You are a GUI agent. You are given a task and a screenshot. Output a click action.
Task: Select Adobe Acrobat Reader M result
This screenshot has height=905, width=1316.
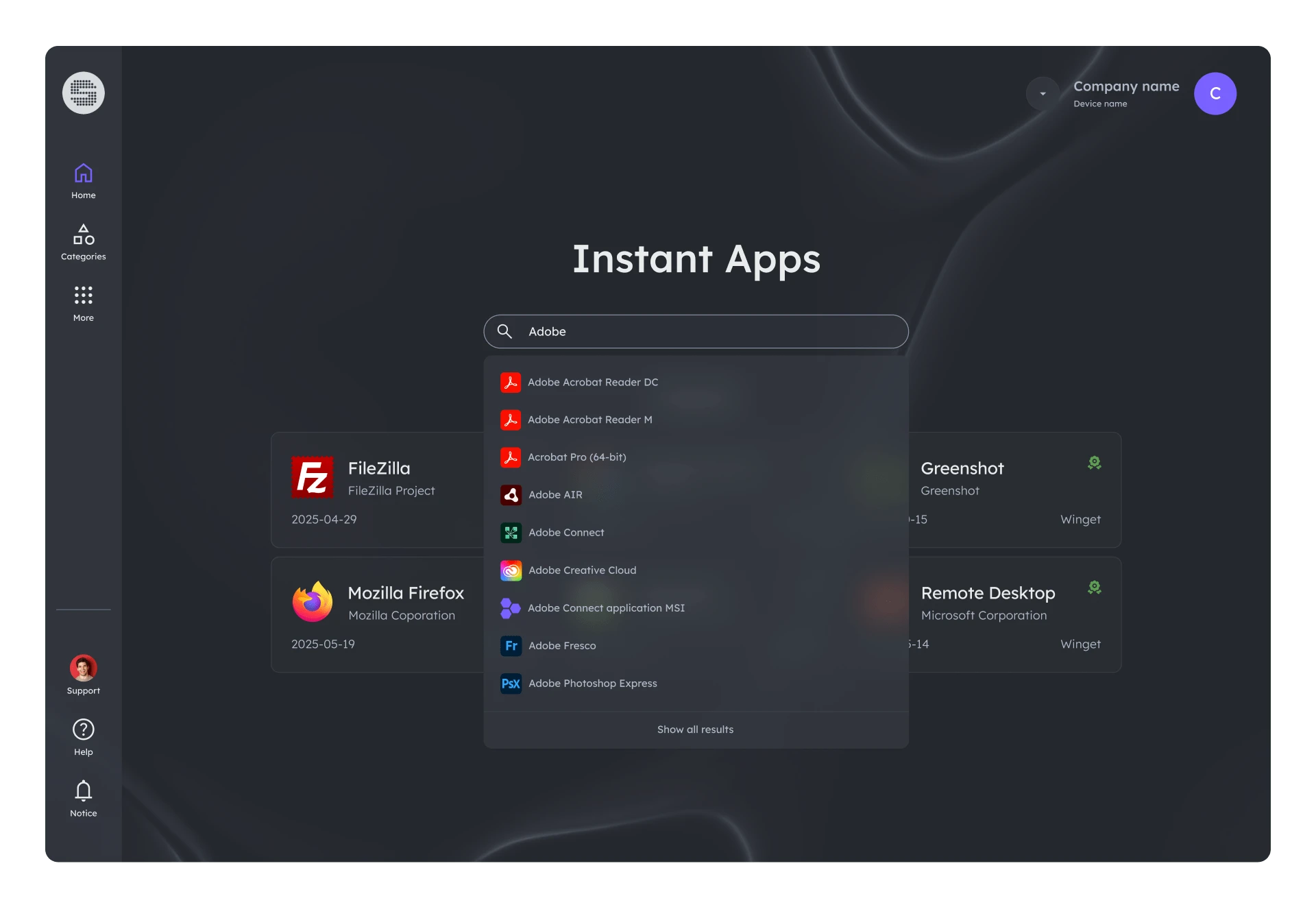coord(696,420)
